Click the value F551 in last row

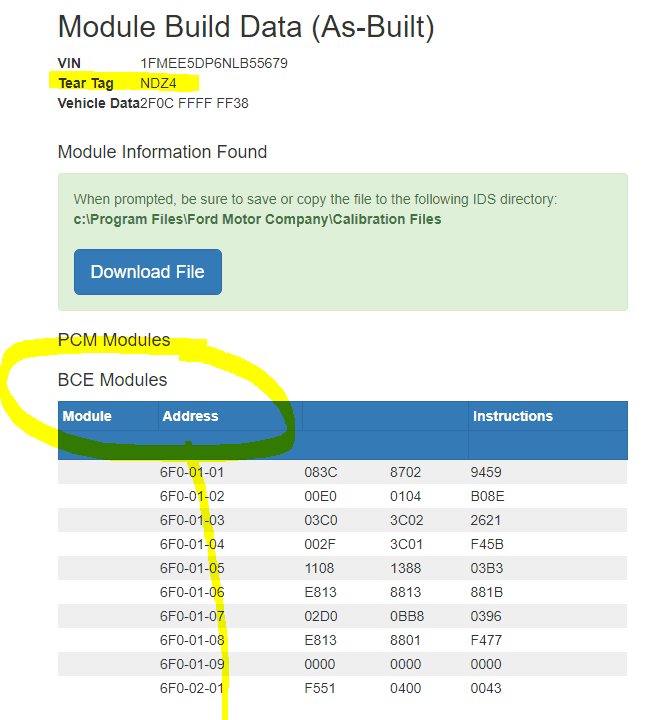(x=320, y=688)
